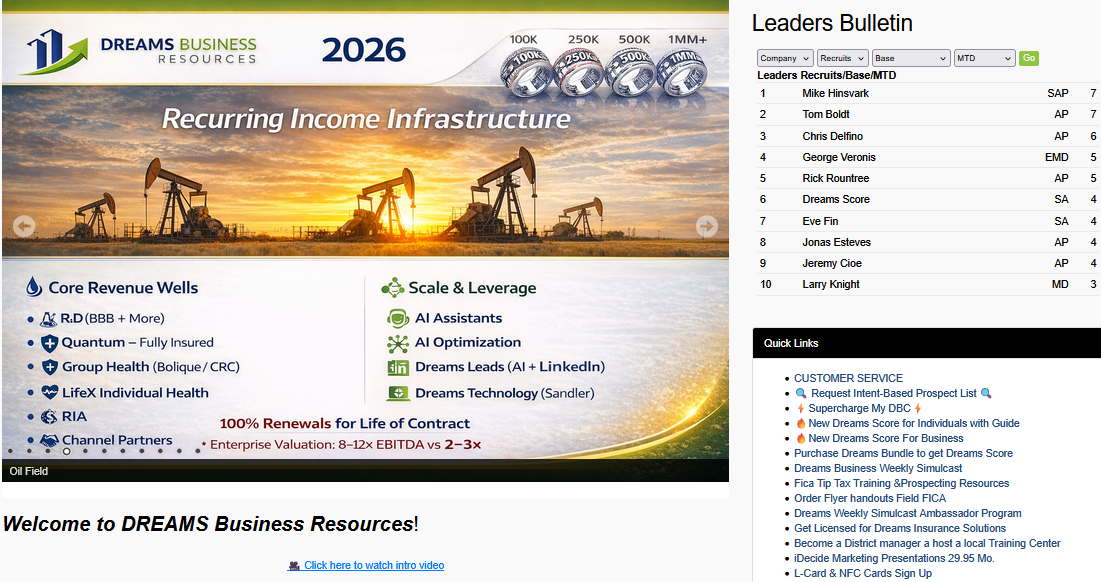This screenshot has width=1101, height=582.
Task: Click the Leaders Bulletin heading
Action: [x=832, y=23]
